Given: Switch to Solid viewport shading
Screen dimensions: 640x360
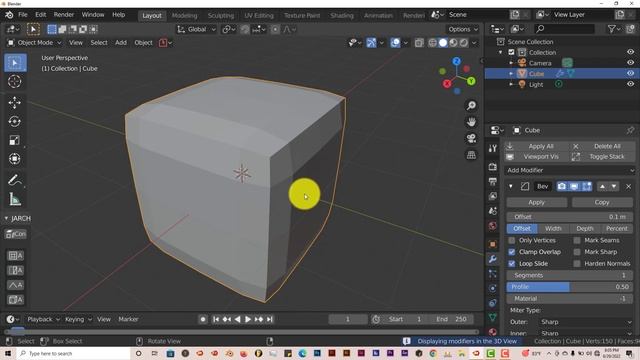Looking at the screenshot, I should point(443,42).
